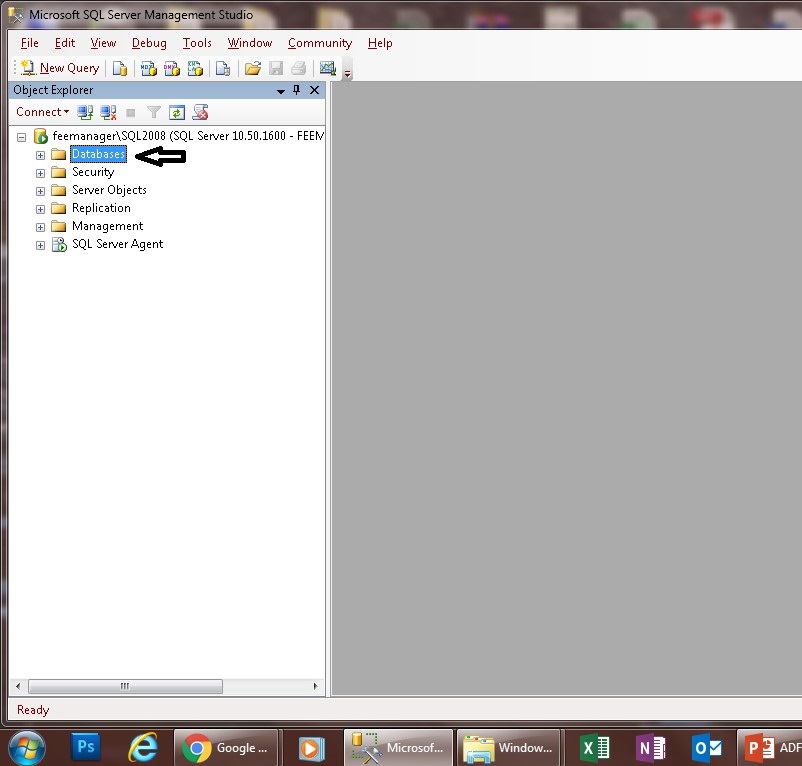Open the Tools menu

[196, 43]
